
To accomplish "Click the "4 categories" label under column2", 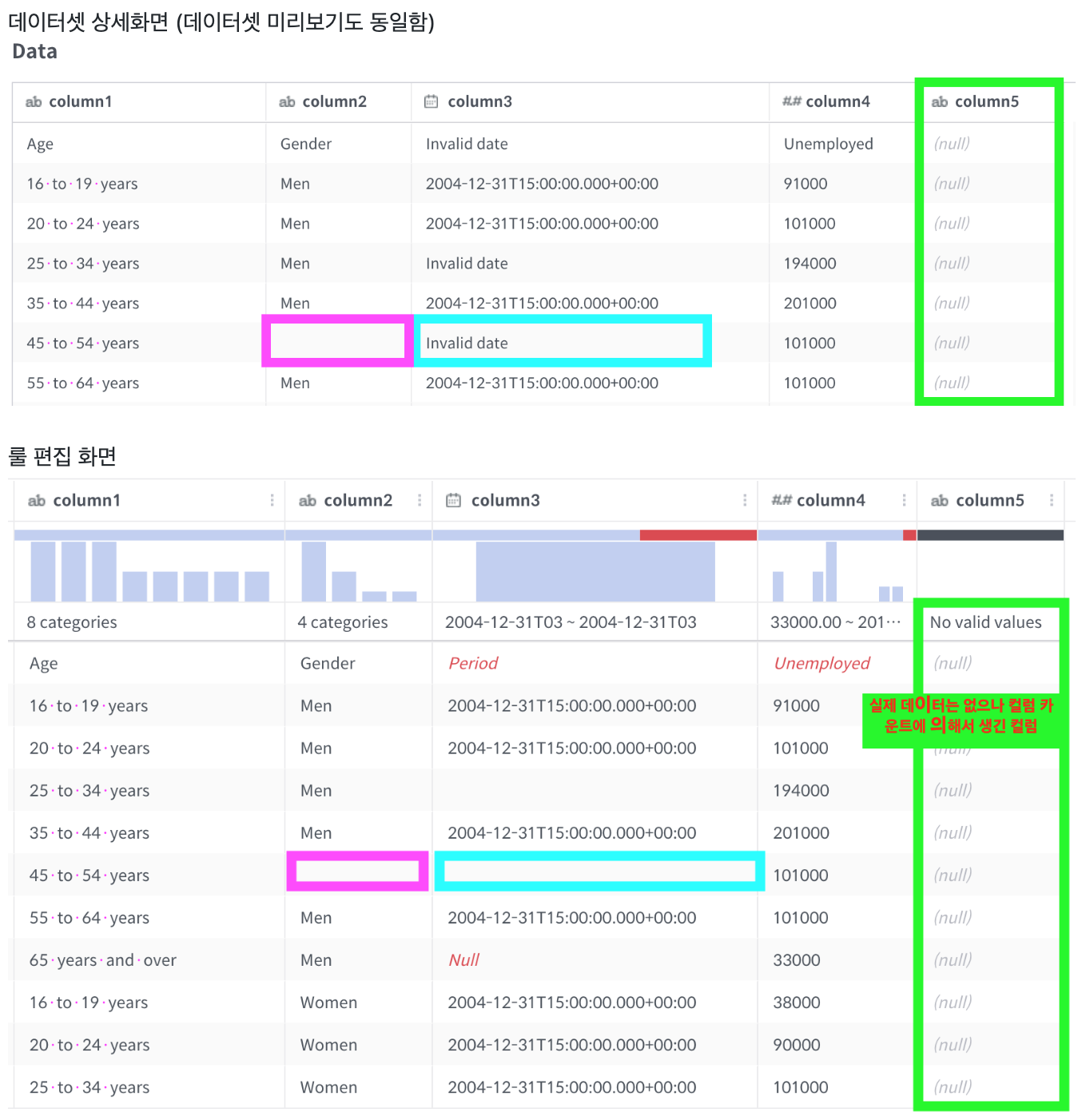I will pos(343,622).
